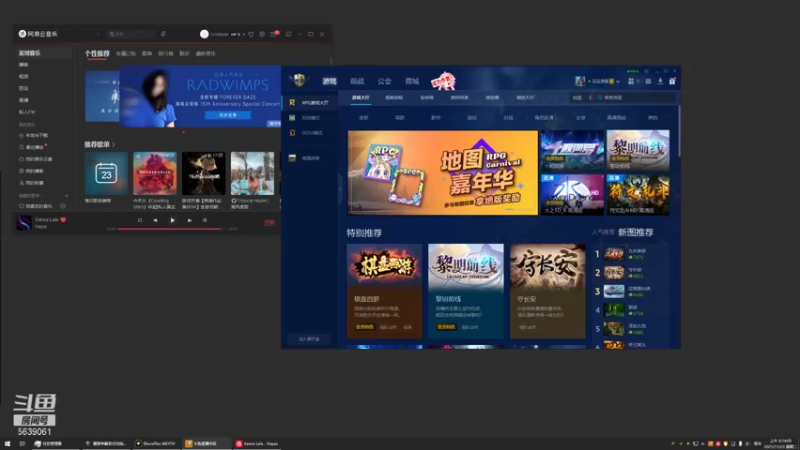Screen dimensions: 800x450
Task: Play the current song in NetEase Music
Action: (x=172, y=220)
